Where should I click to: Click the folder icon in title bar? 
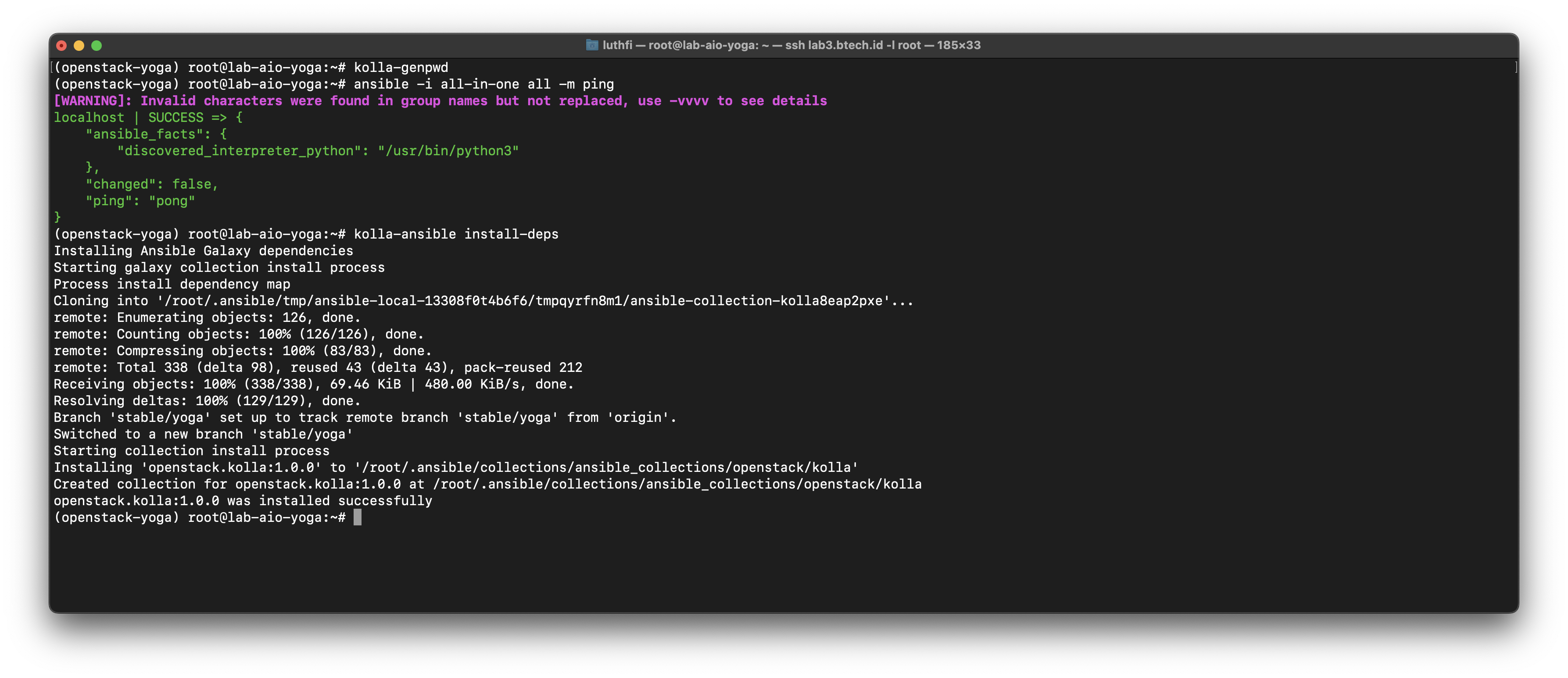point(592,45)
